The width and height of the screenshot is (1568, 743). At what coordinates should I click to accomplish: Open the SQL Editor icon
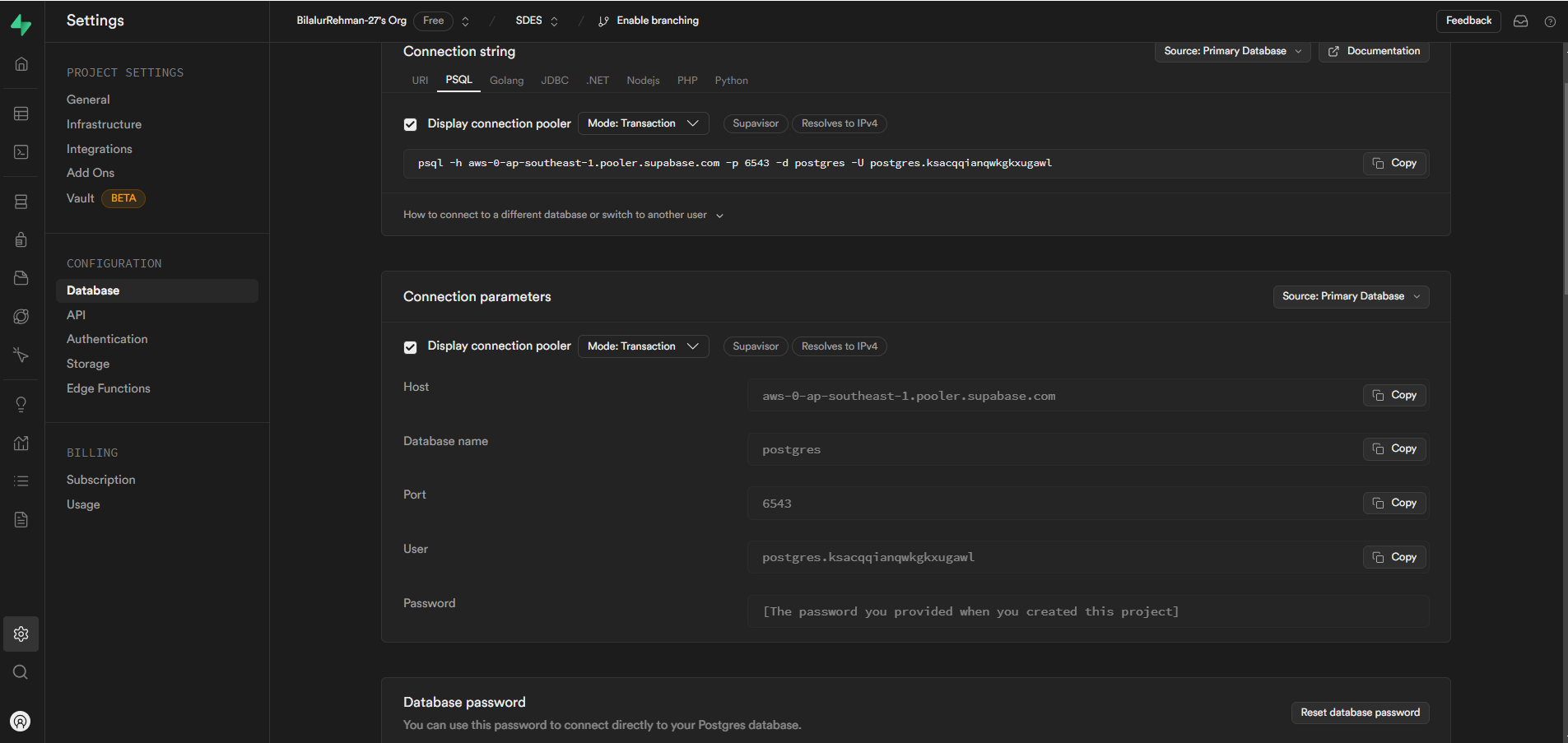(x=21, y=151)
